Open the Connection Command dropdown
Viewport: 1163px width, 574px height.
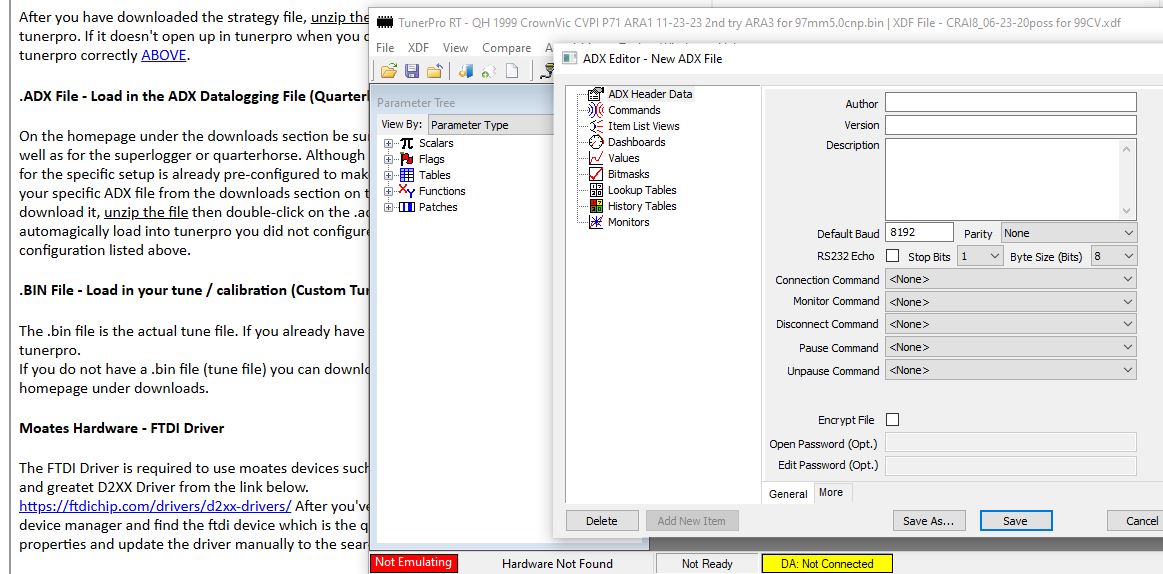tap(1010, 280)
